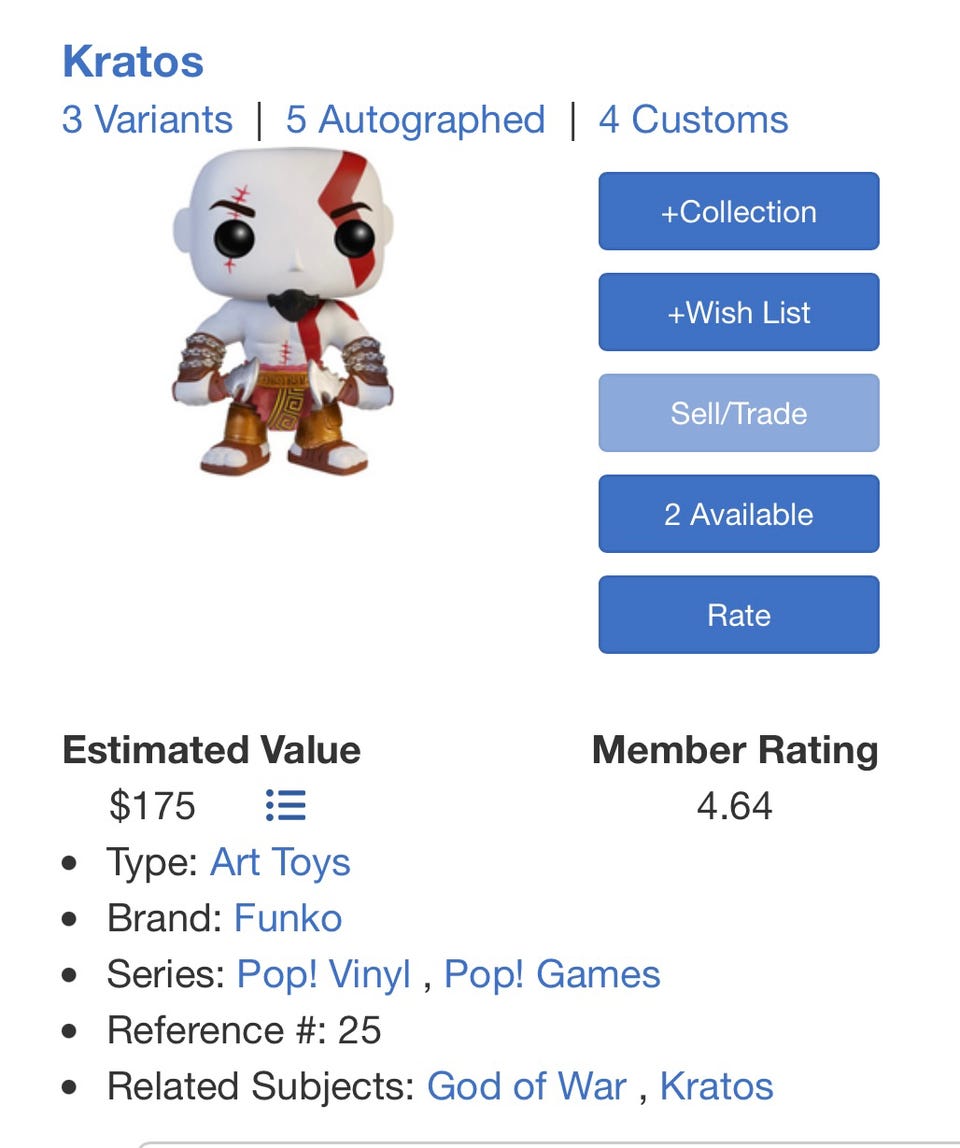Open the Kratos title link
The height and width of the screenshot is (1148, 960).
tap(133, 61)
